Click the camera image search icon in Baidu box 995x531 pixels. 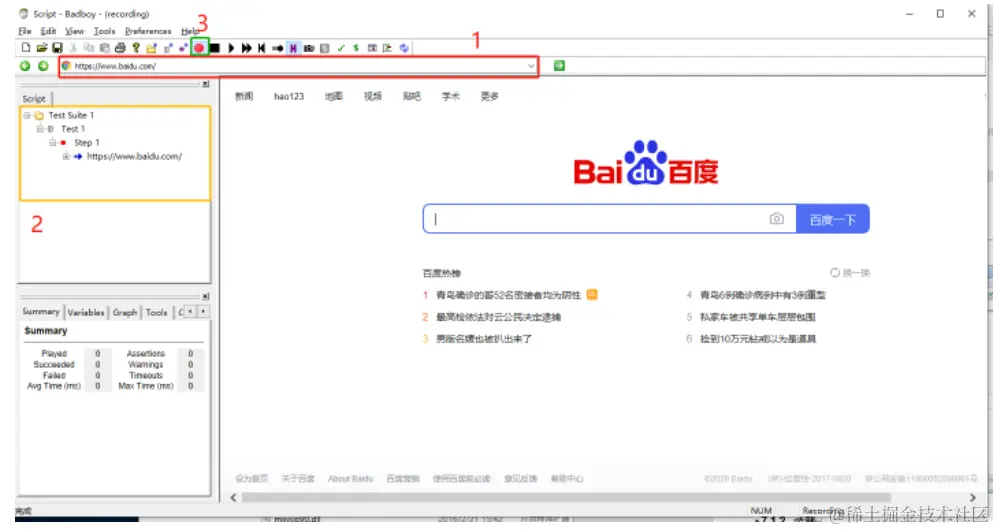click(776, 219)
